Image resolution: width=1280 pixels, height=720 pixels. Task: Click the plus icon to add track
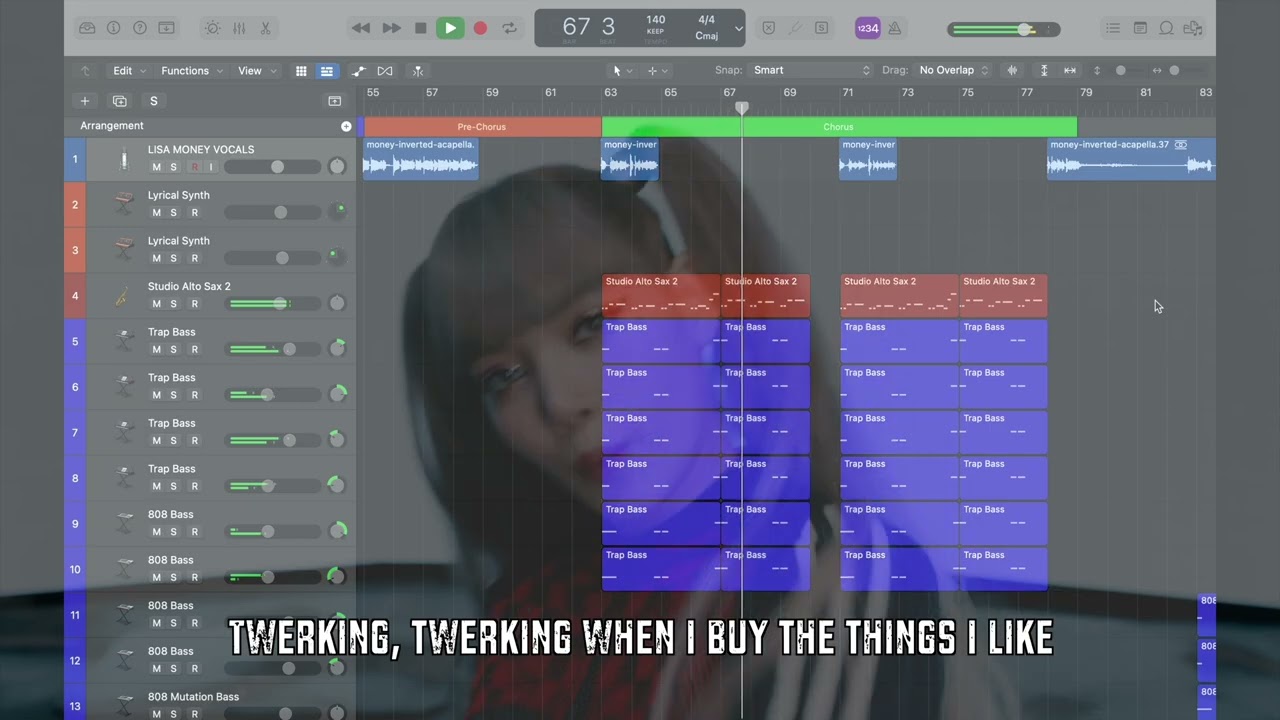click(85, 101)
